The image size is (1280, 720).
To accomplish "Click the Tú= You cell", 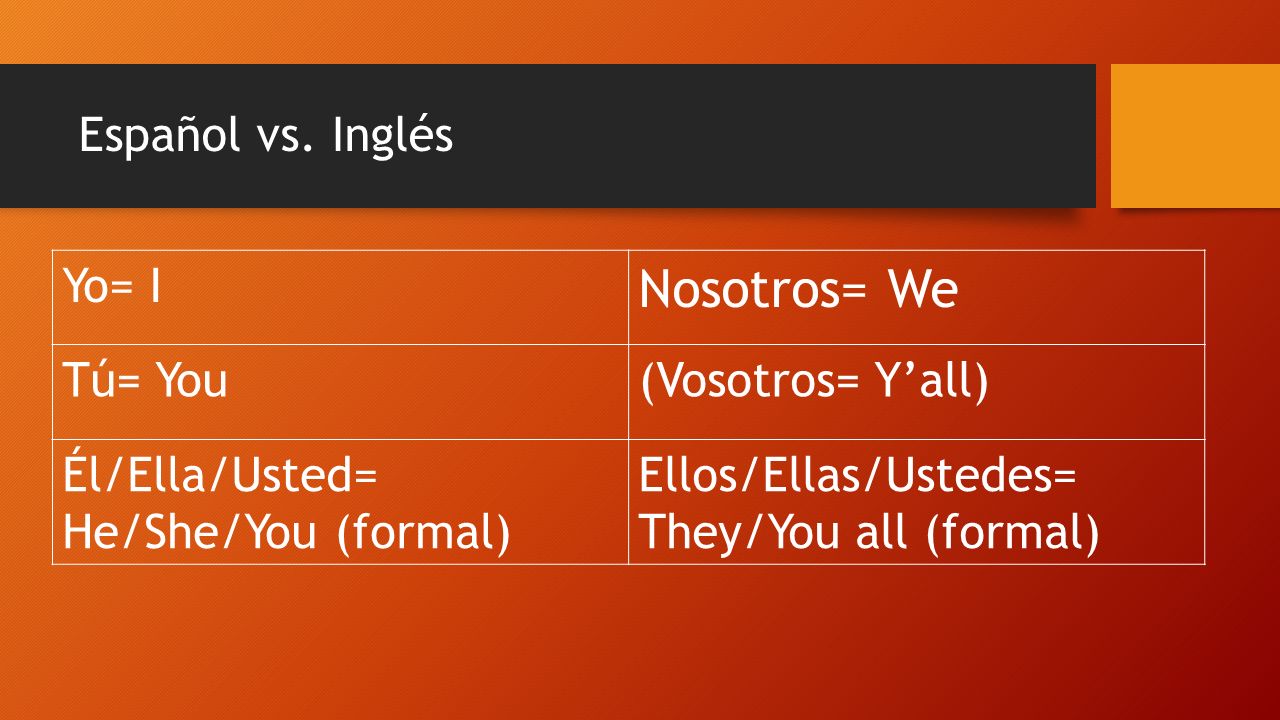I will [341, 391].
